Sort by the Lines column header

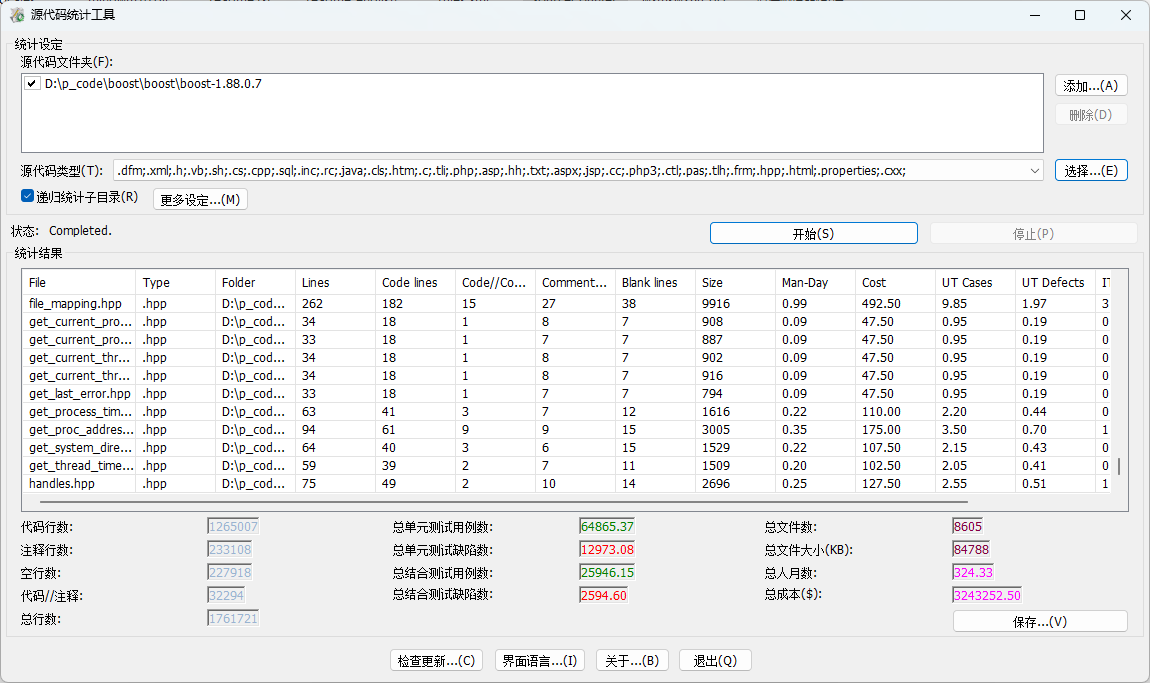[334, 283]
